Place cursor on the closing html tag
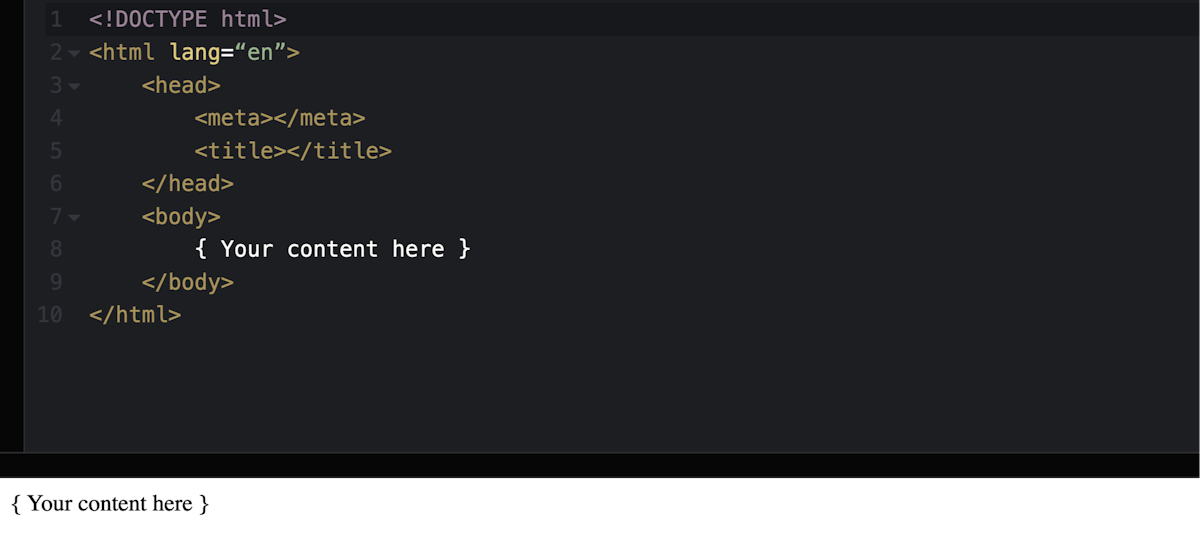1200x537 pixels. click(x=135, y=315)
